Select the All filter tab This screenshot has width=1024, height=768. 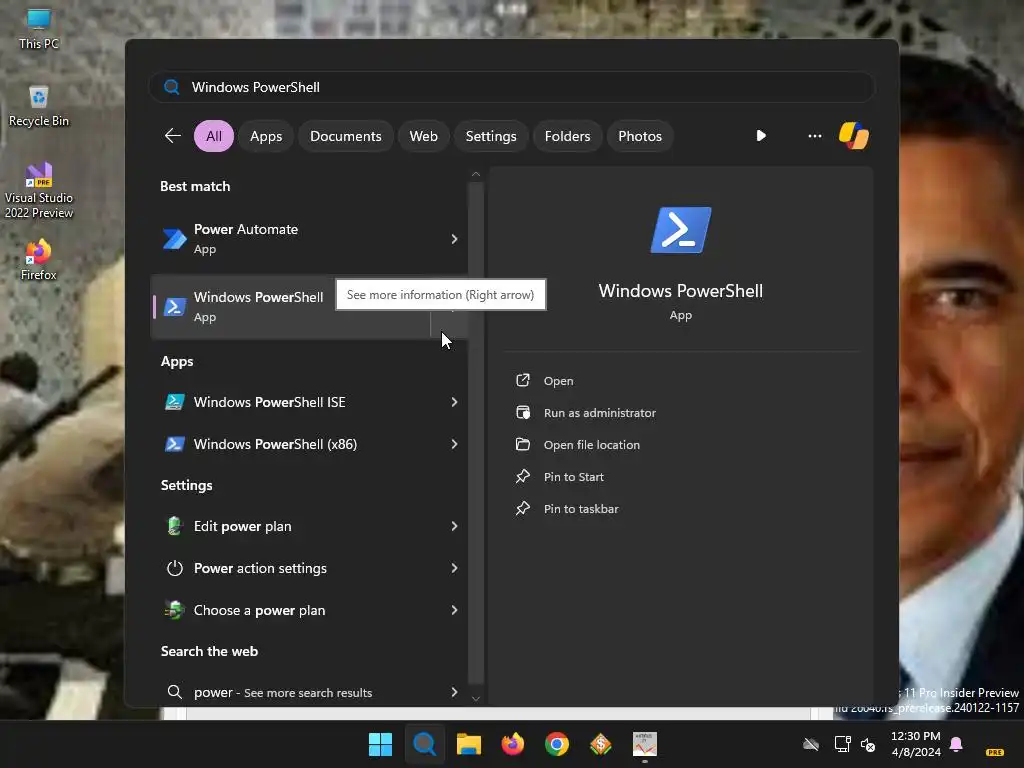pyautogui.click(x=214, y=136)
